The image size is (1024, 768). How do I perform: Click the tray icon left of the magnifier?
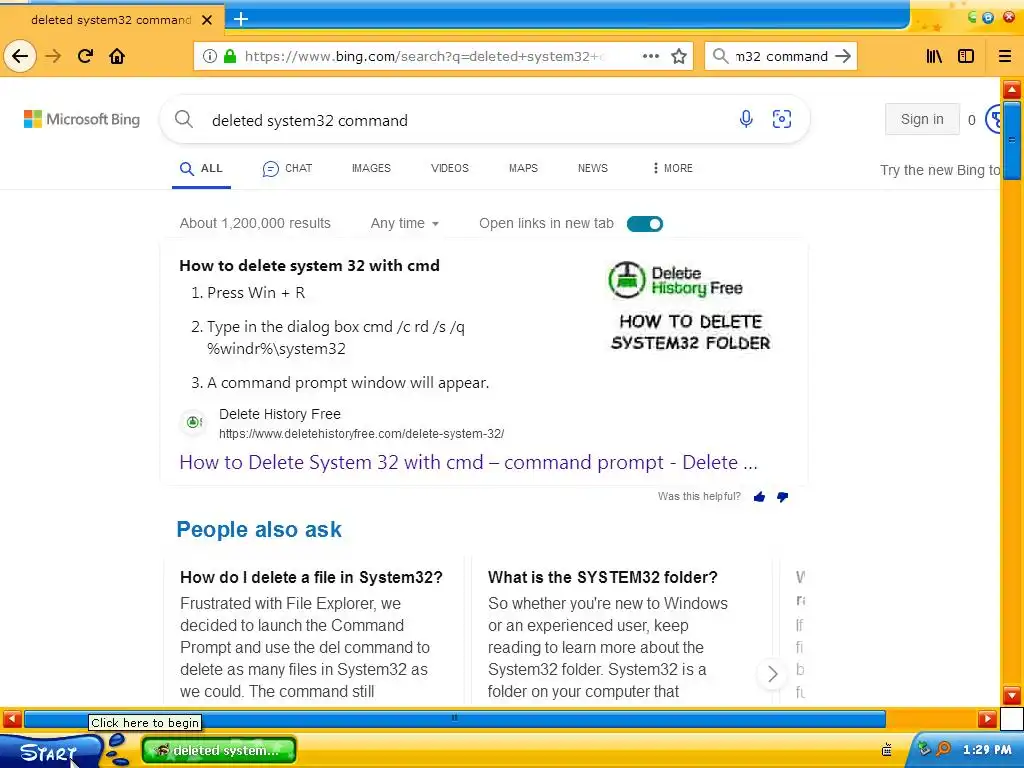[x=924, y=748]
